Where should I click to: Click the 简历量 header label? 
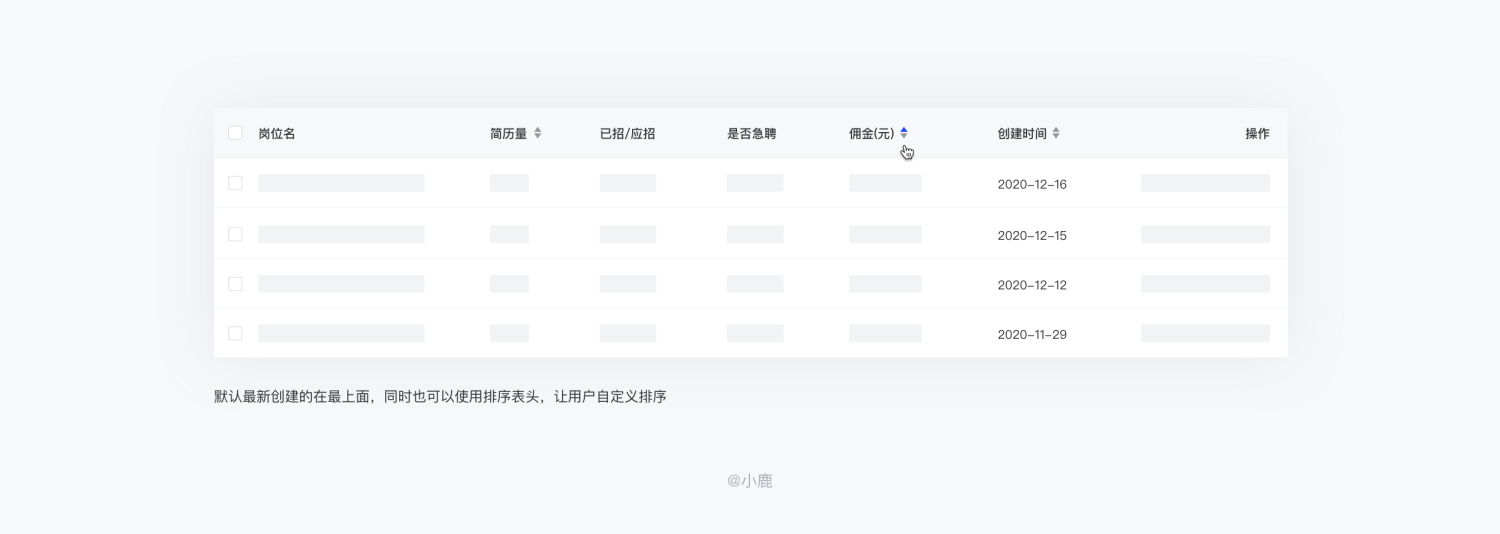[508, 133]
